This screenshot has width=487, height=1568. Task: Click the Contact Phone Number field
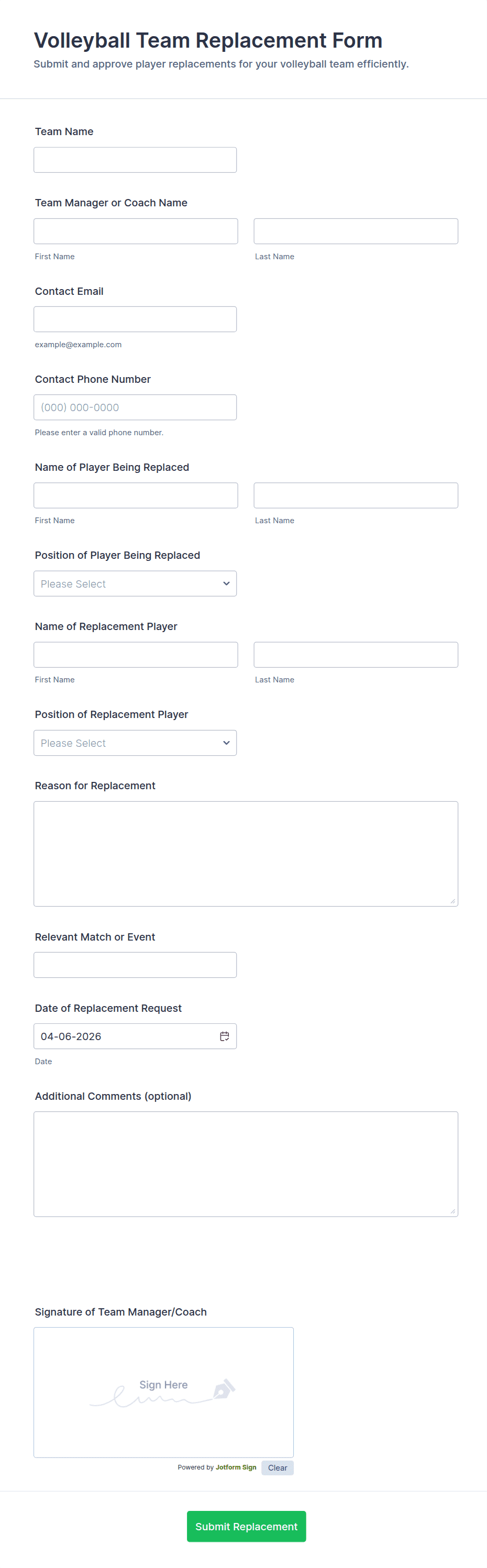coord(135,407)
